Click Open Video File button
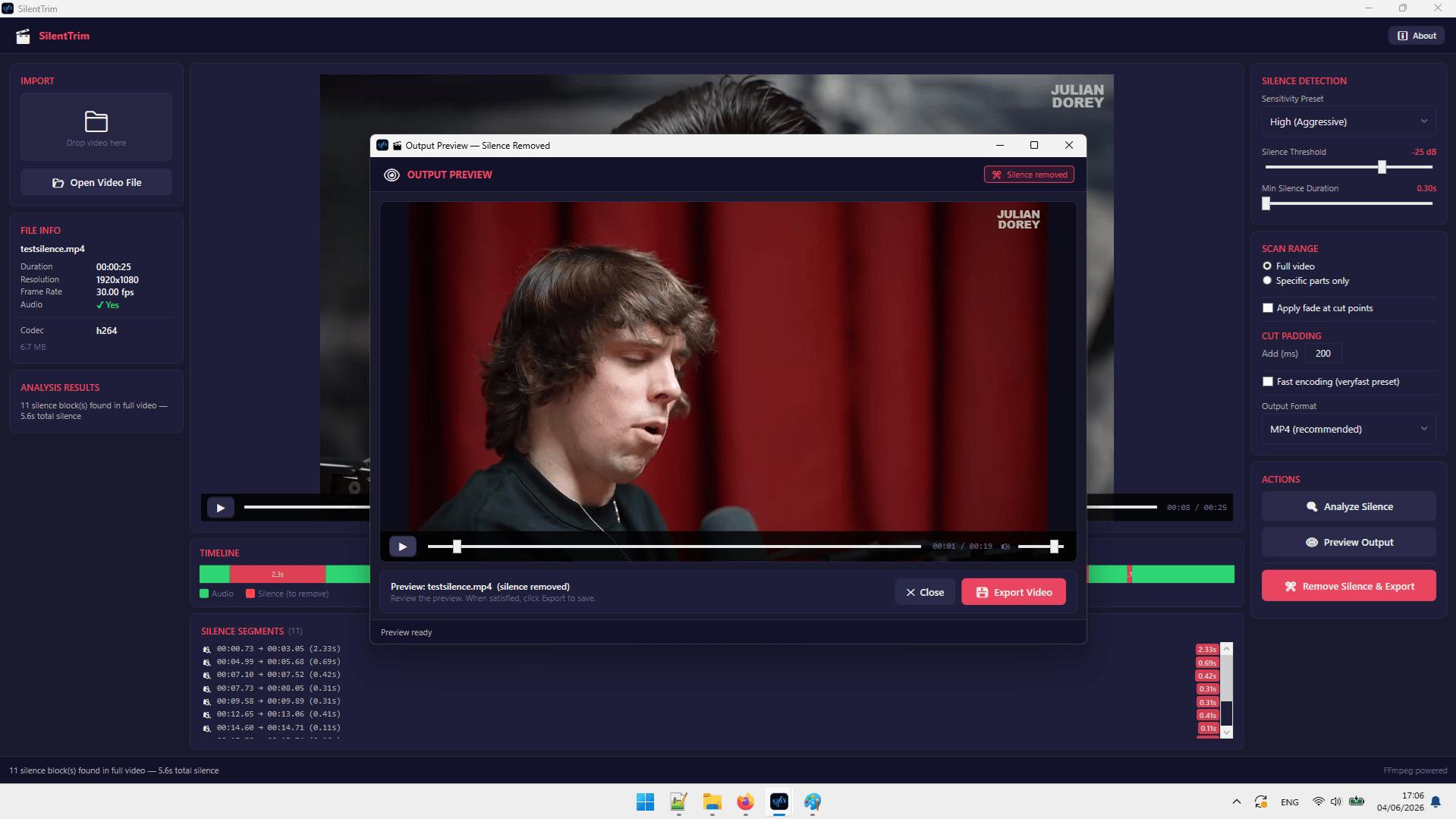 click(96, 182)
